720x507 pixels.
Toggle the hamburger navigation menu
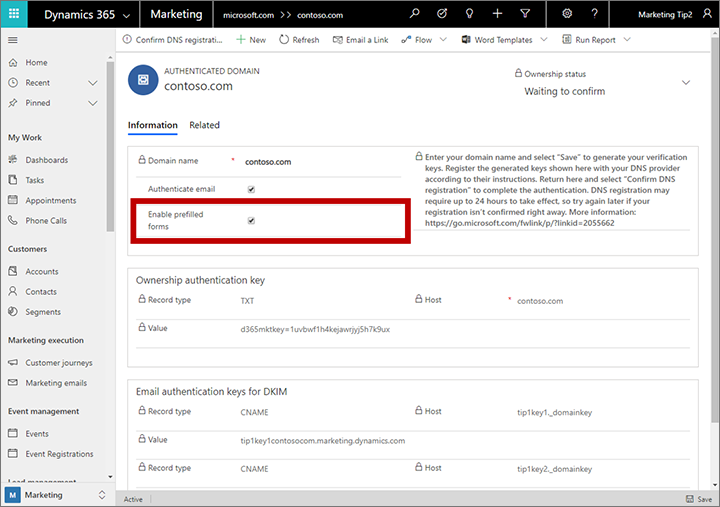pyautogui.click(x=13, y=40)
